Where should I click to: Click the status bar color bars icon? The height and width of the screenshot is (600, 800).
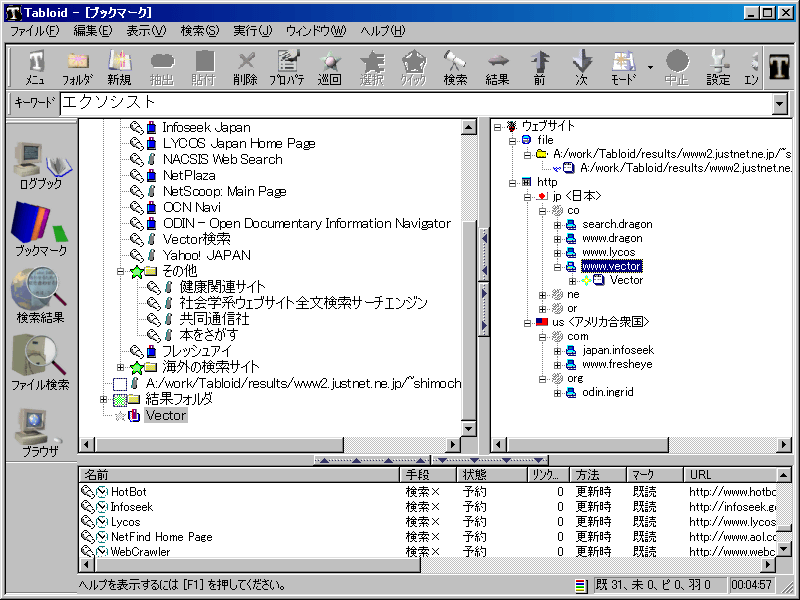581,585
